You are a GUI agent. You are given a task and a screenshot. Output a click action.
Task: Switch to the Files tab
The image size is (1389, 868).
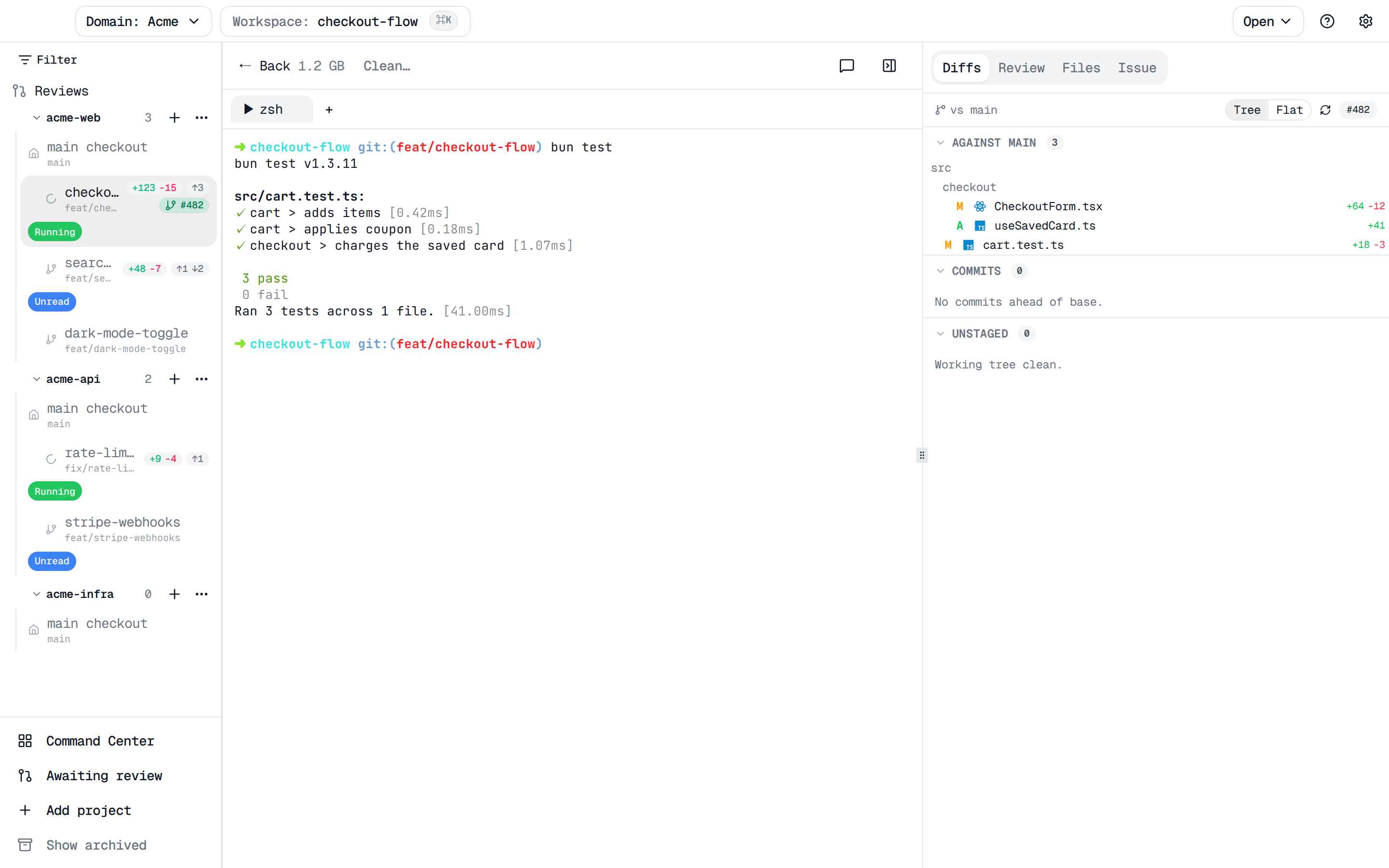tap(1081, 68)
